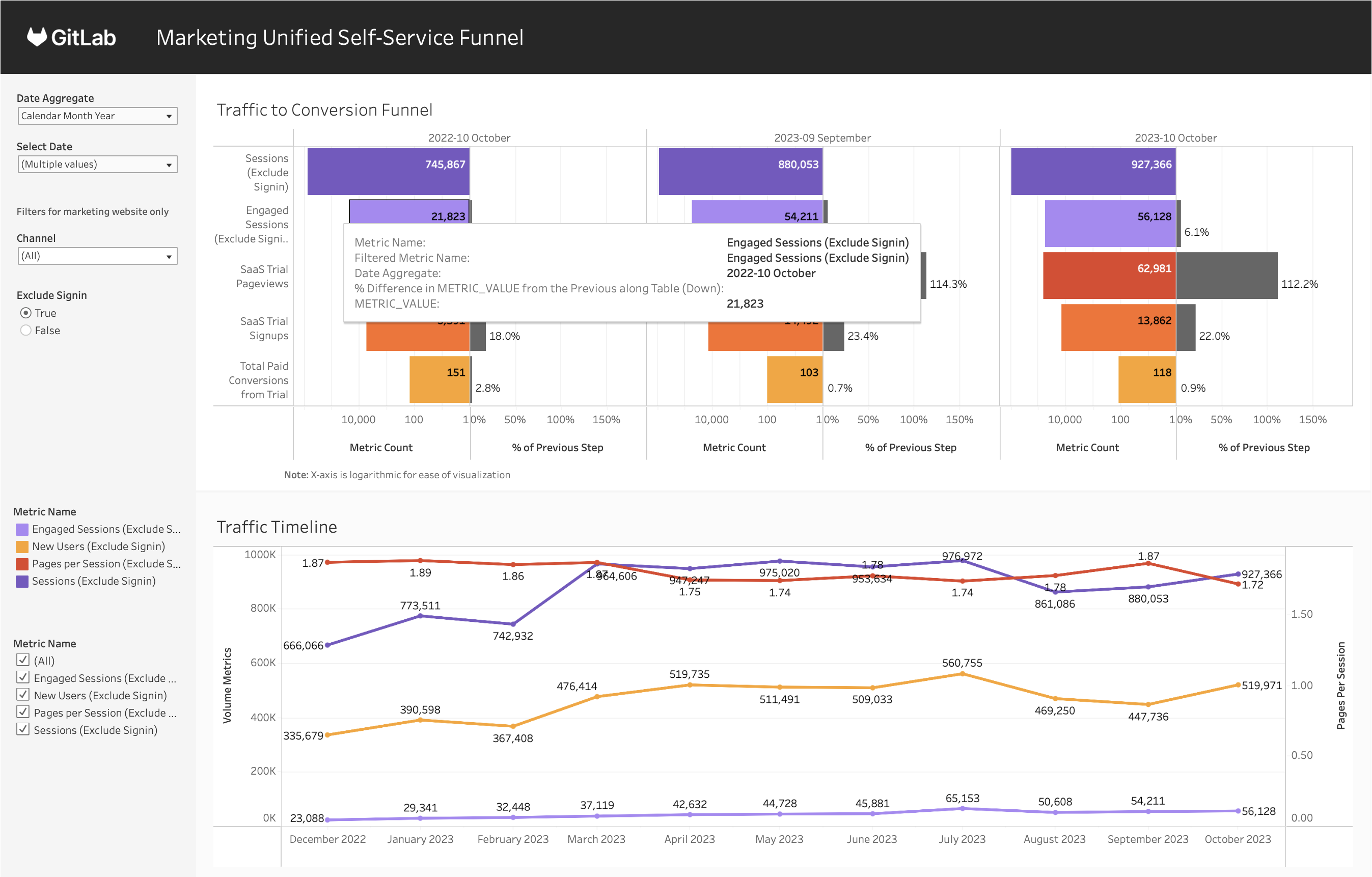The width and height of the screenshot is (1372, 877).
Task: Open the Date Aggregate dropdown
Action: click(97, 116)
